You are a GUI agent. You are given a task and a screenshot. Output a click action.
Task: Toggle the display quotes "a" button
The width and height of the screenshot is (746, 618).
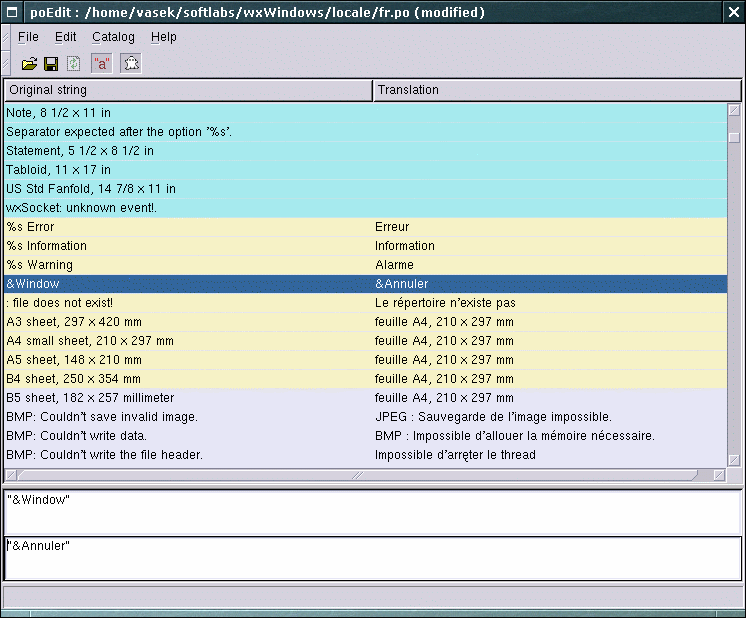[x=102, y=64]
